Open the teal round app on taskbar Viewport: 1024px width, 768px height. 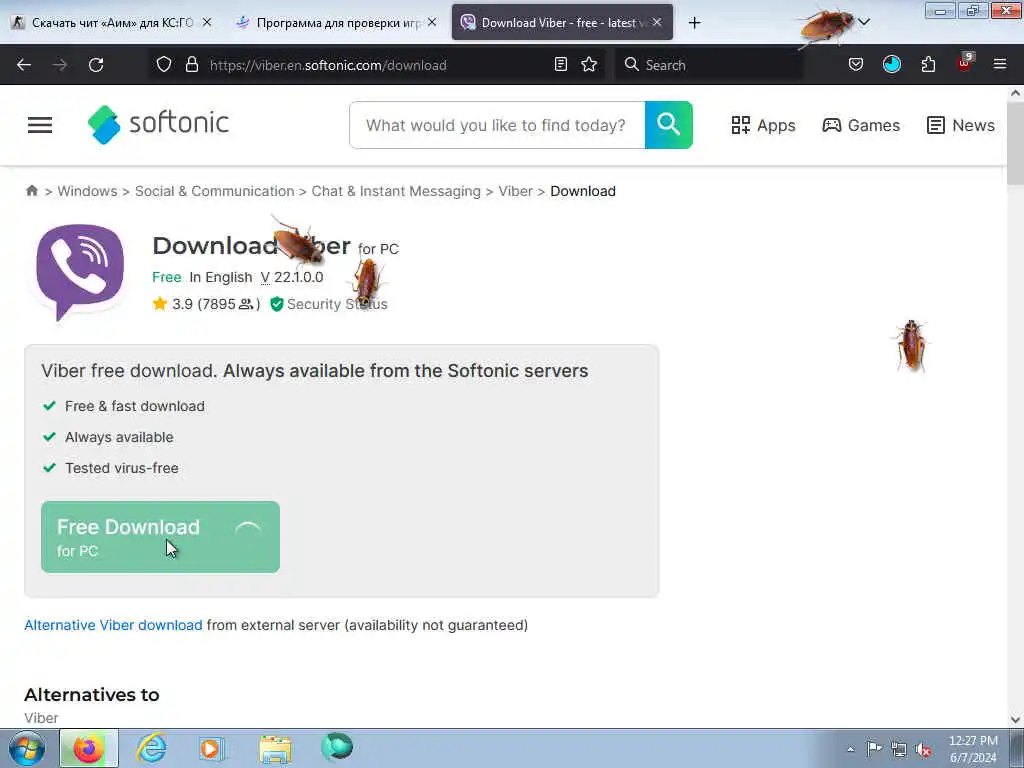(337, 748)
